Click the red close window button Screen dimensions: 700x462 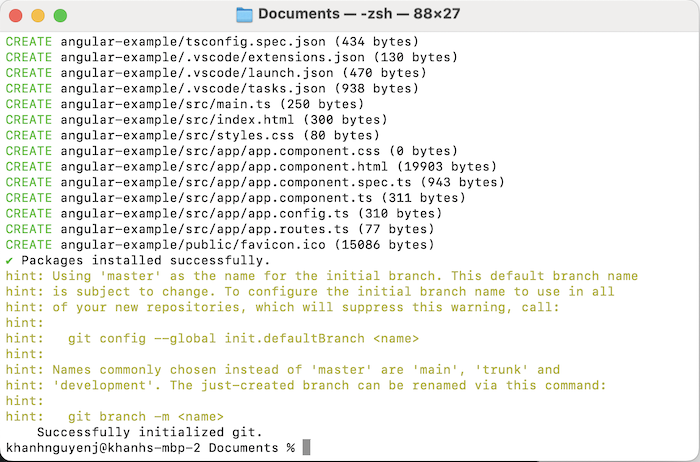click(x=16, y=16)
